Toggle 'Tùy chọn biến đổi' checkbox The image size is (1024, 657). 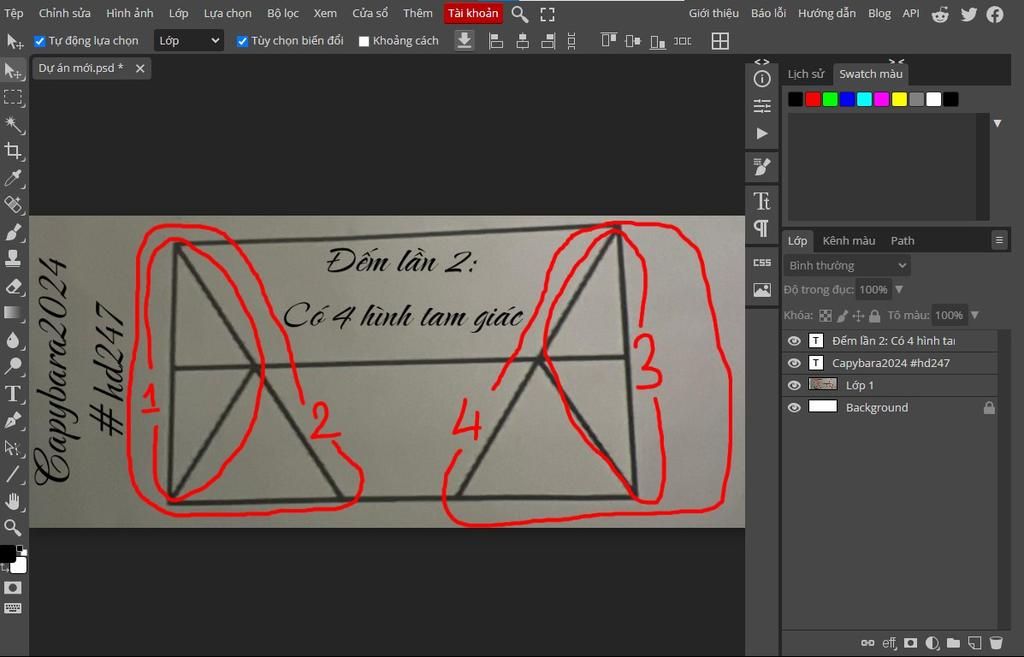[x=242, y=41]
